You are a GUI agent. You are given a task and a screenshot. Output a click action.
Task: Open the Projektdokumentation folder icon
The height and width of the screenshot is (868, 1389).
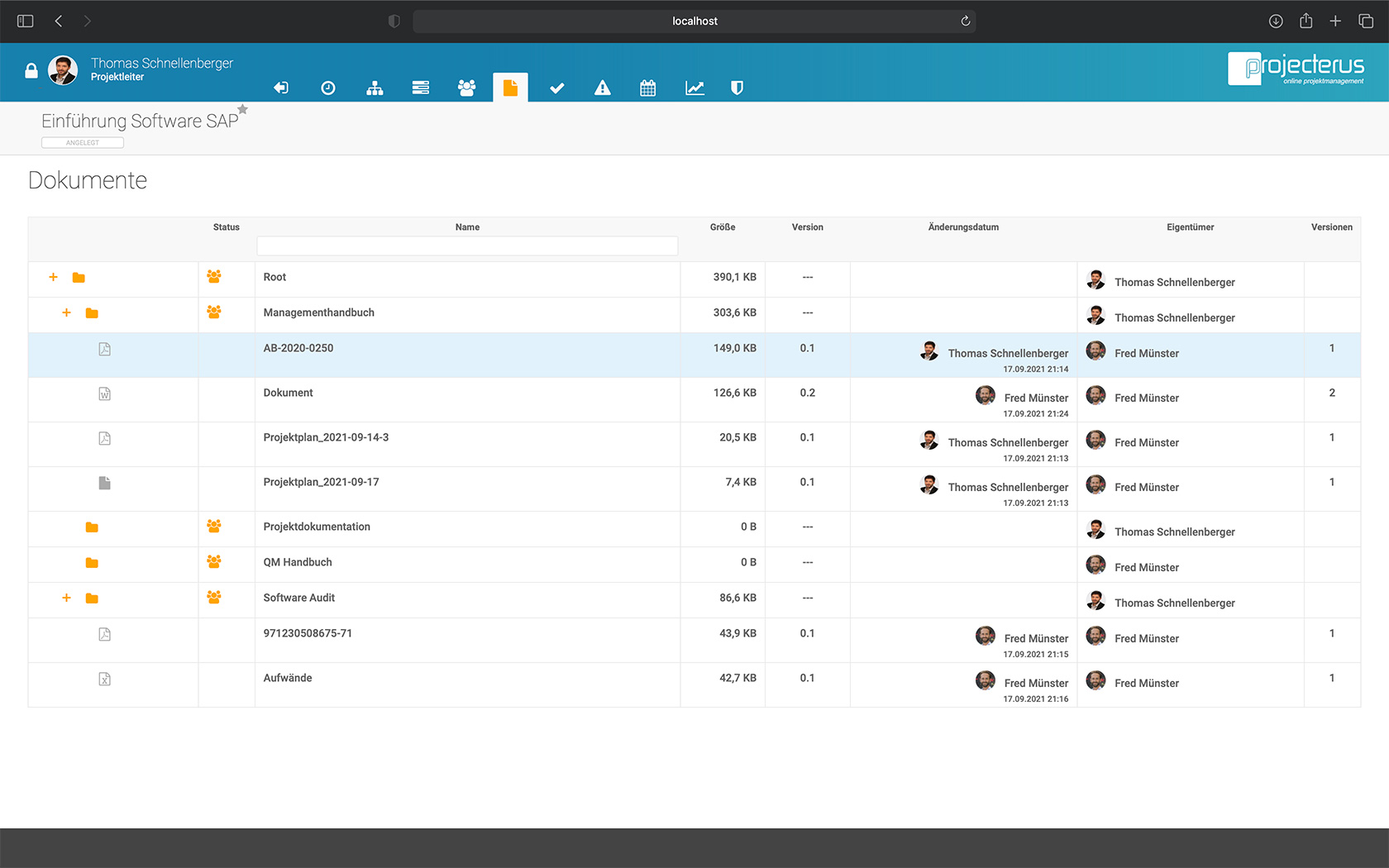[x=92, y=527]
